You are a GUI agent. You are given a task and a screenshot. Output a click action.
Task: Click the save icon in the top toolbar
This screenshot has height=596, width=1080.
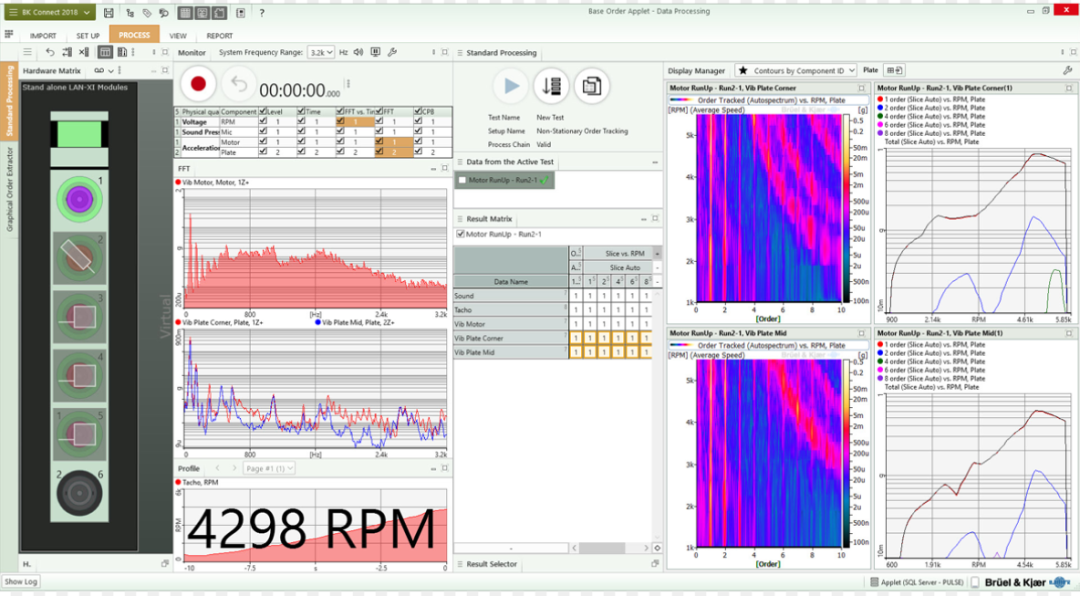(109, 12)
